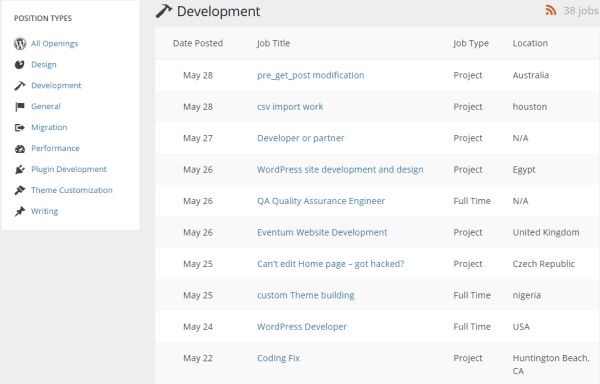Click the Performance gauge icon
Viewport: 600px width, 384px height.
(20, 149)
